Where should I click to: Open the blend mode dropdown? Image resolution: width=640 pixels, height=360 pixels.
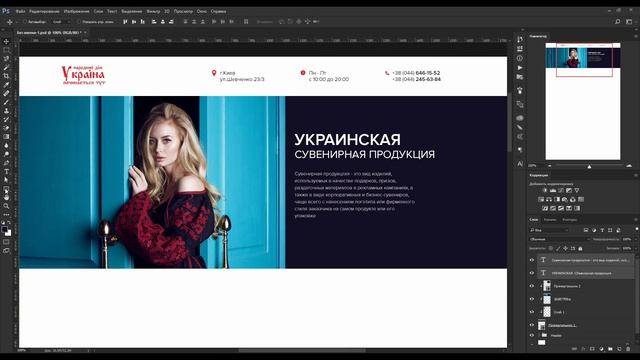(560, 239)
